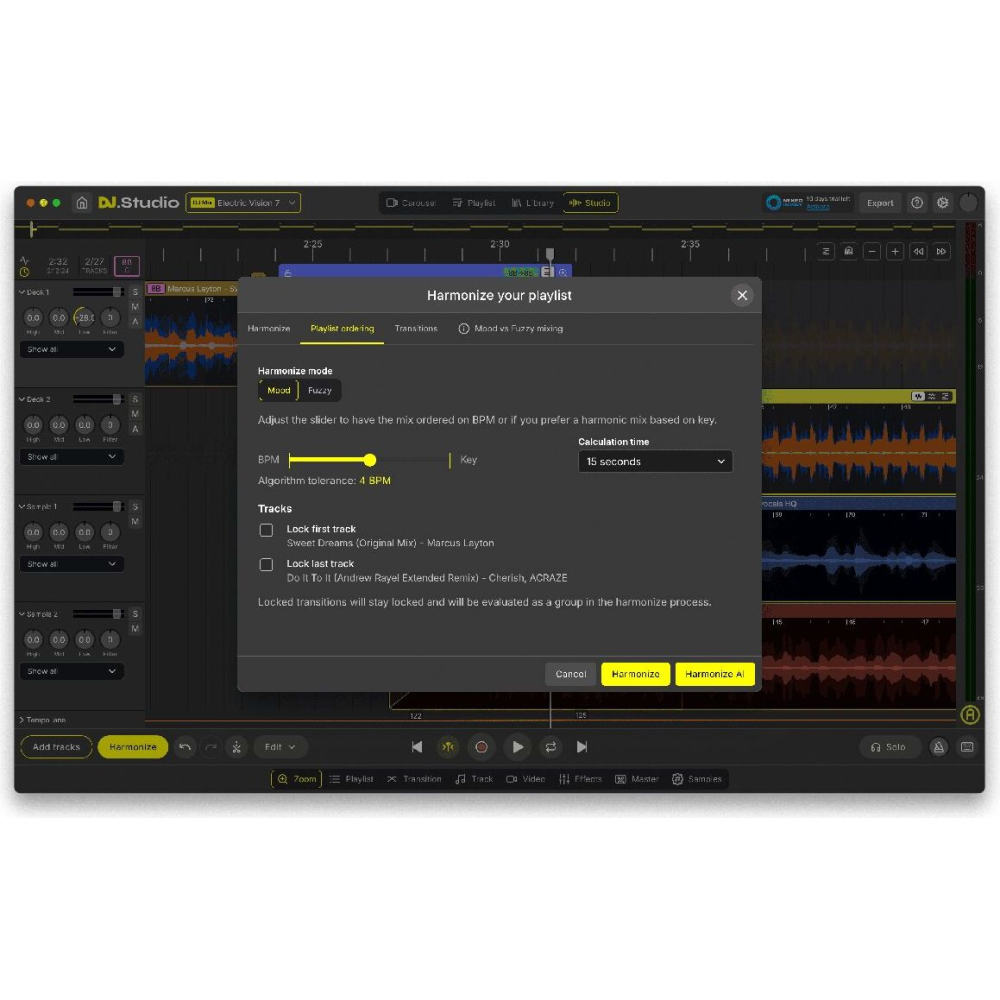Open settings gear icon at top right
Viewport: 1000px width, 1000px height.
coord(942,203)
